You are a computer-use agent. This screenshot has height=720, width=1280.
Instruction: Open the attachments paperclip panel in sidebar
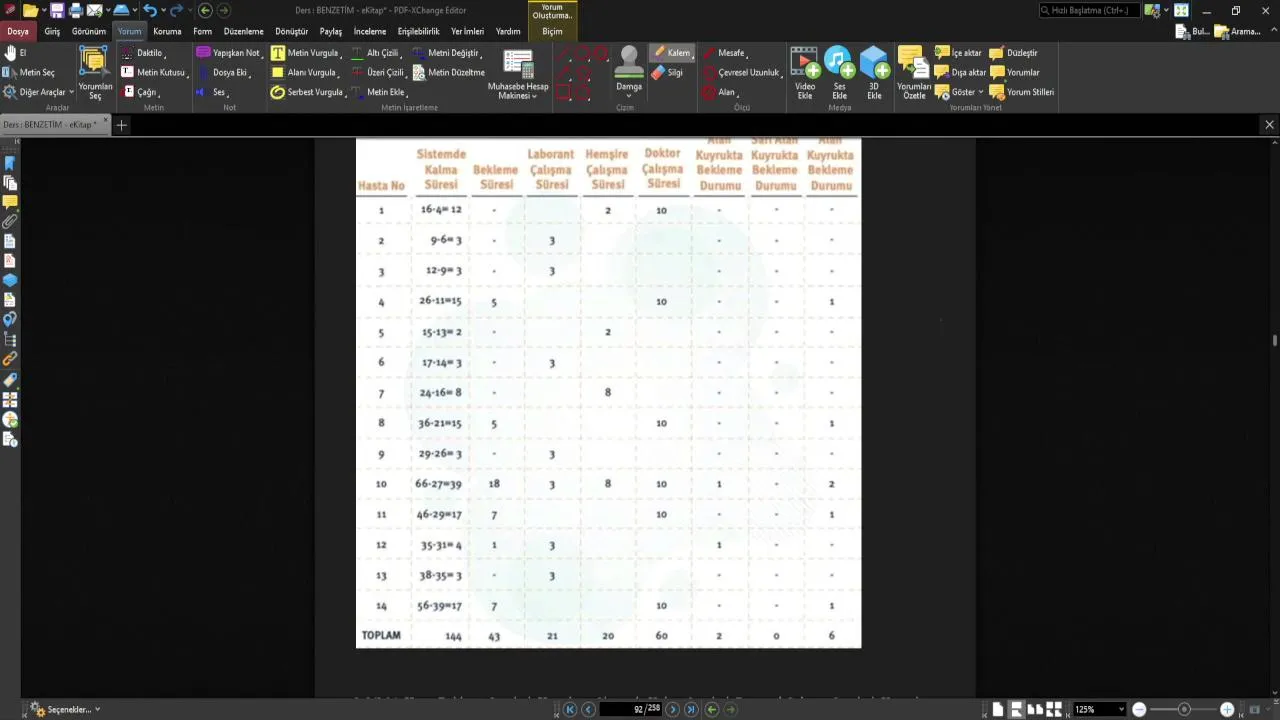[x=10, y=221]
